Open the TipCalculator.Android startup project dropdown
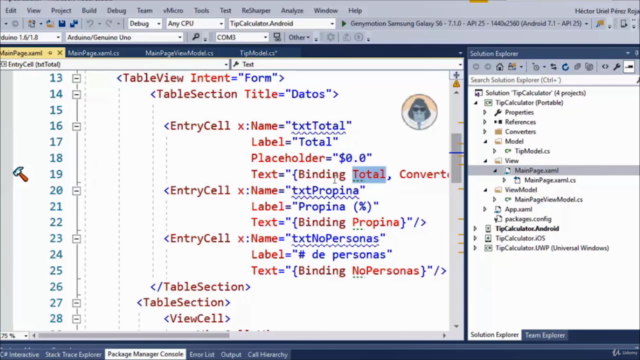The width and height of the screenshot is (640, 360). [282, 24]
